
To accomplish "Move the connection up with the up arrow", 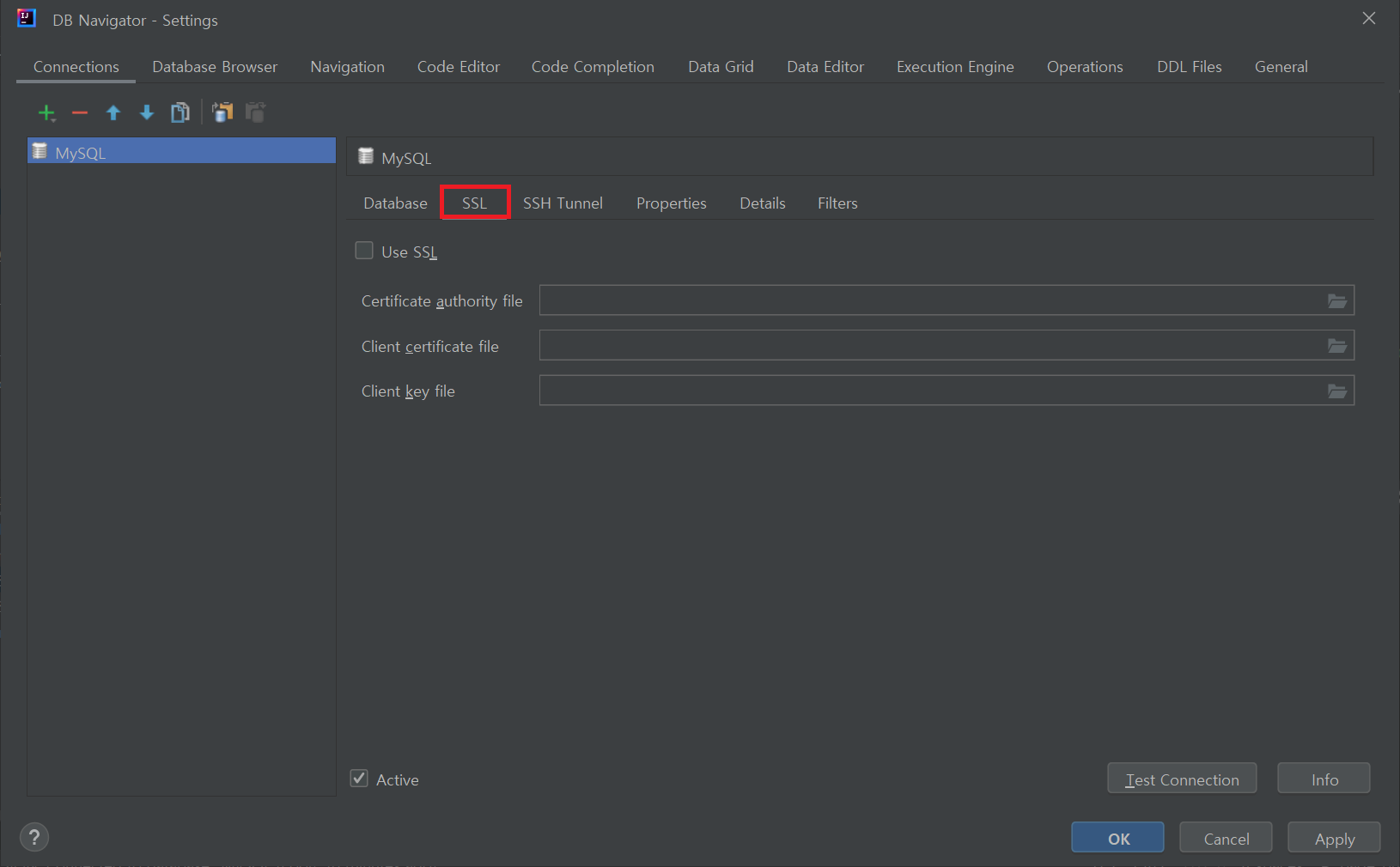I will coord(113,112).
